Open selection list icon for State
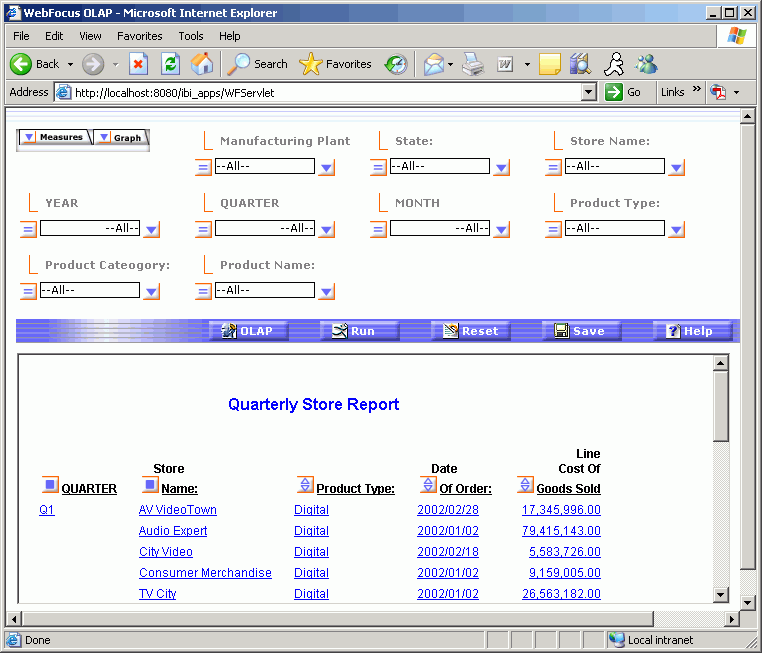Image resolution: width=762 pixels, height=653 pixels. point(378,168)
